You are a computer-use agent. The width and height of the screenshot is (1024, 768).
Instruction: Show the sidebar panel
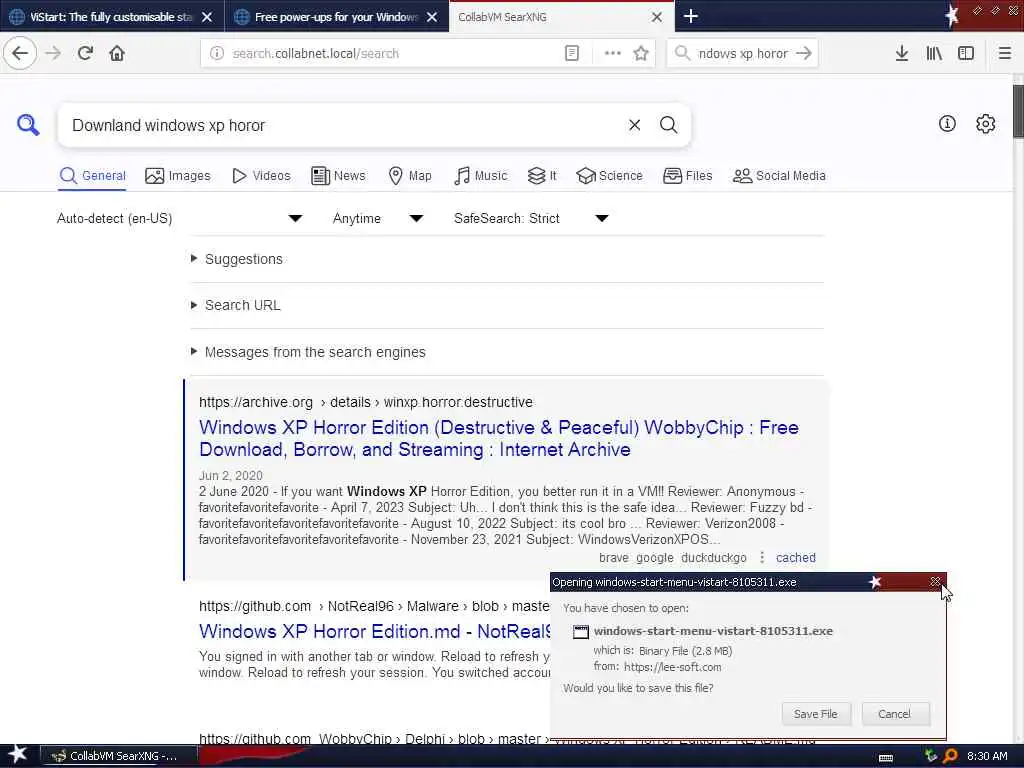tap(966, 54)
